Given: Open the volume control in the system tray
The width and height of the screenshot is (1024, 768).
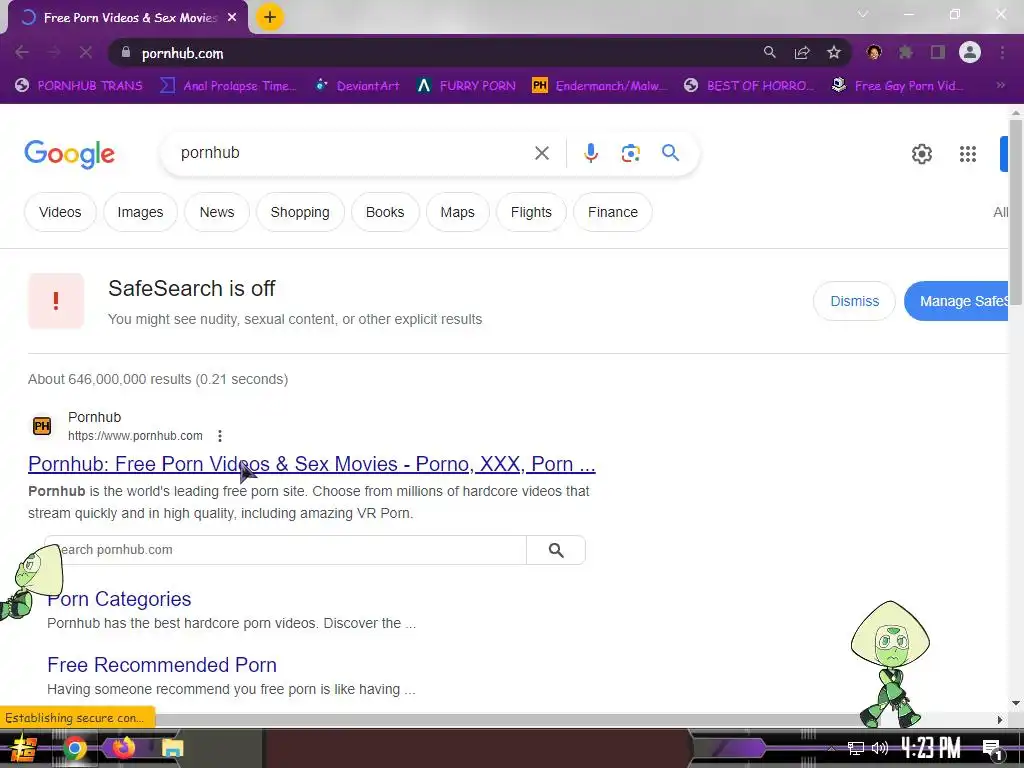Looking at the screenshot, I should tap(880, 748).
